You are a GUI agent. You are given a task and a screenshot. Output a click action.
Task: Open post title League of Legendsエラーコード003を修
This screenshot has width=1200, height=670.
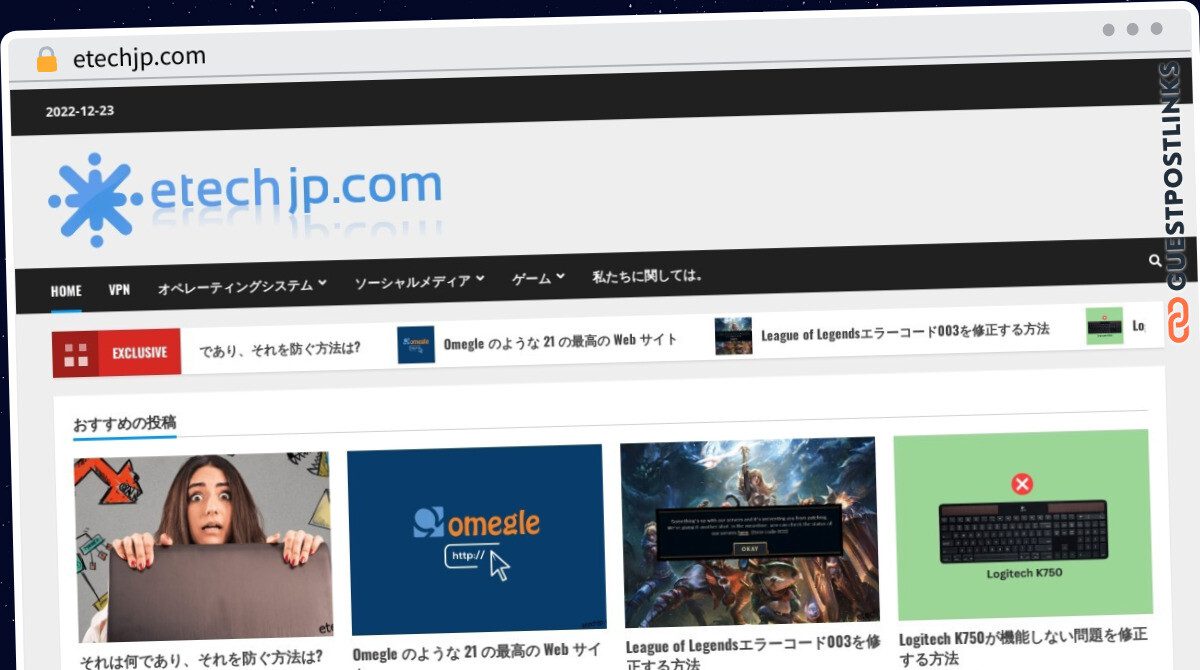753,644
